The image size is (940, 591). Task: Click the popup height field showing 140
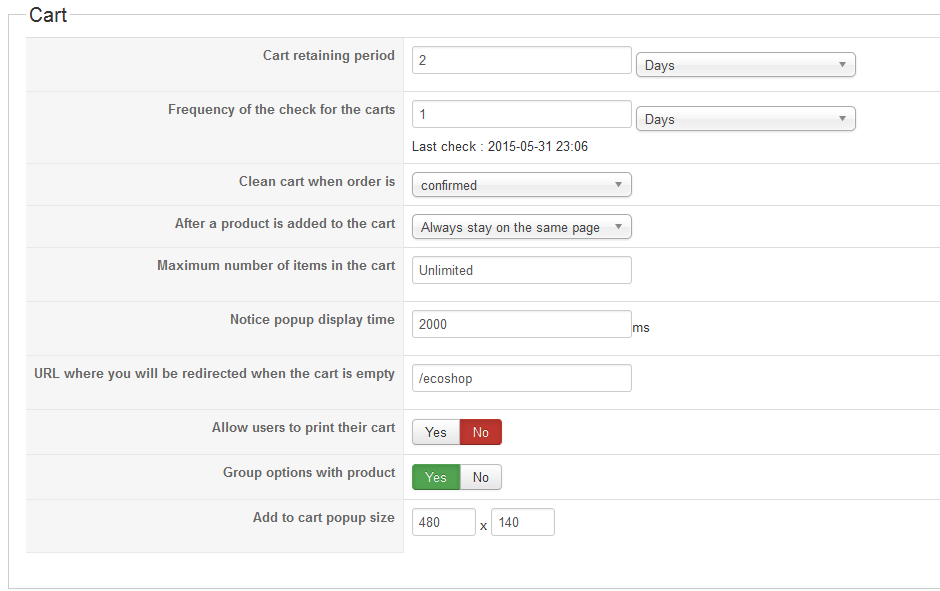[x=522, y=522]
